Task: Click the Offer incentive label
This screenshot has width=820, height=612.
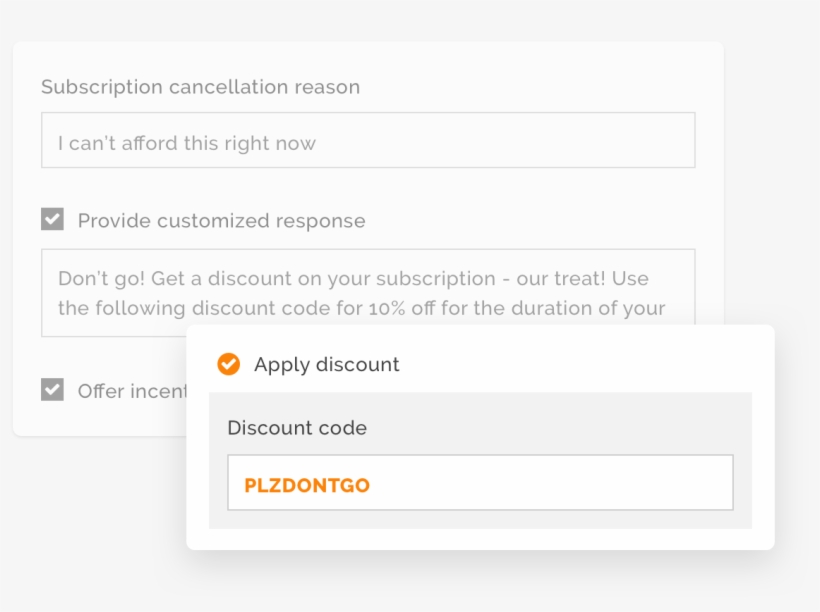Action: coord(125,390)
